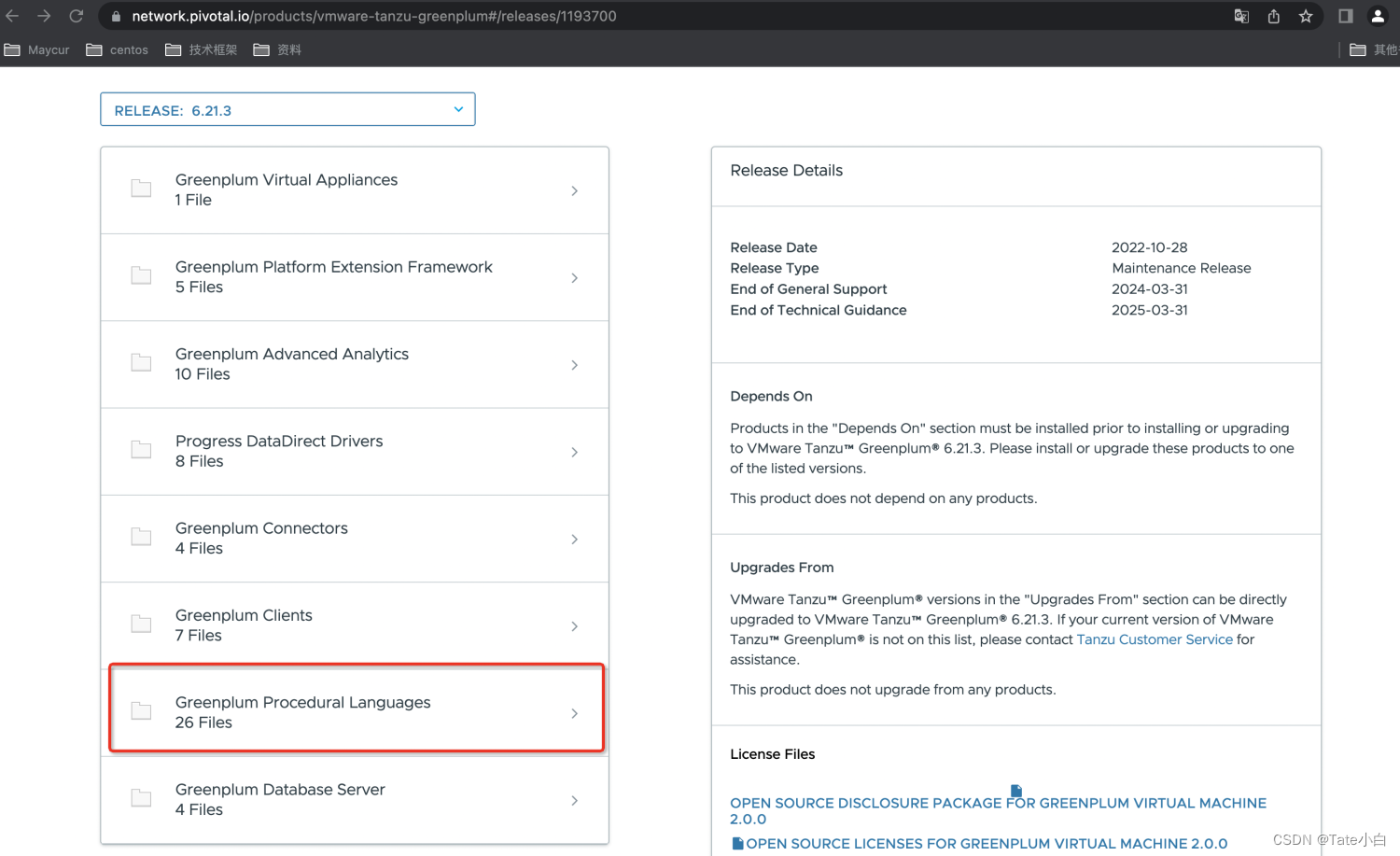1400x856 pixels.
Task: Click 'This product does not upgrade from any products.'
Action: coord(893,690)
